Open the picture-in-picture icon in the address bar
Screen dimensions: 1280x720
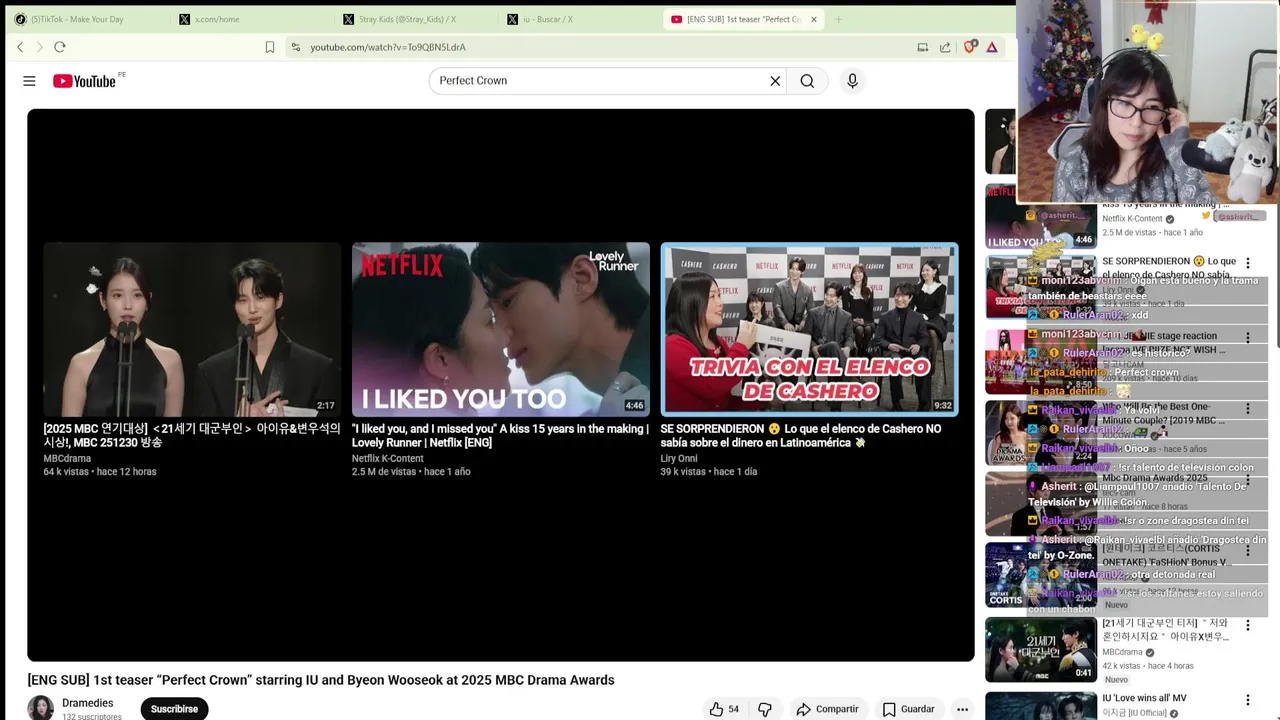[923, 47]
